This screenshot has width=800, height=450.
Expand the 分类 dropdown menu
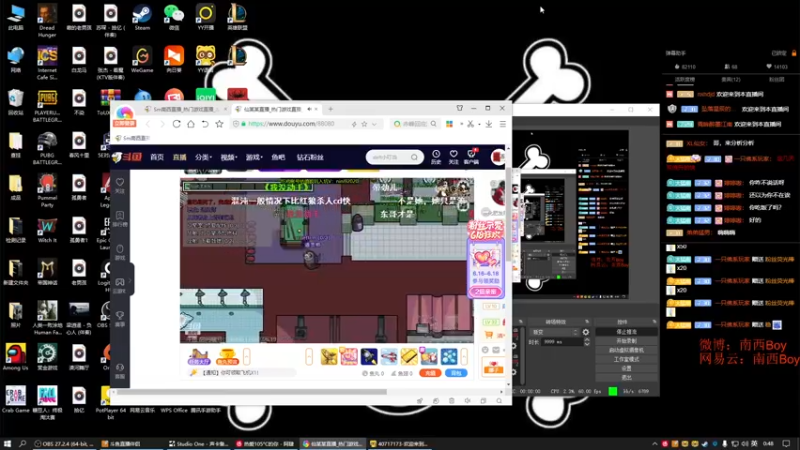click(203, 157)
